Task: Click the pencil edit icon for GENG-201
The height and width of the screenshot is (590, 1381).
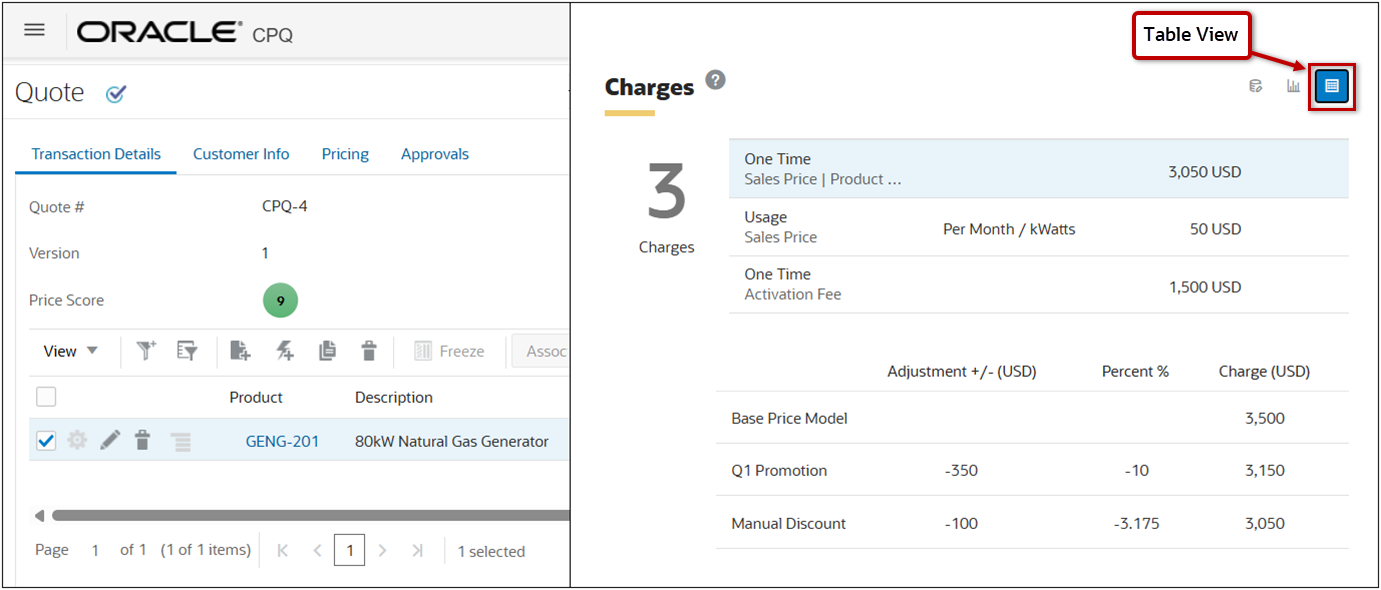Action: (110, 440)
